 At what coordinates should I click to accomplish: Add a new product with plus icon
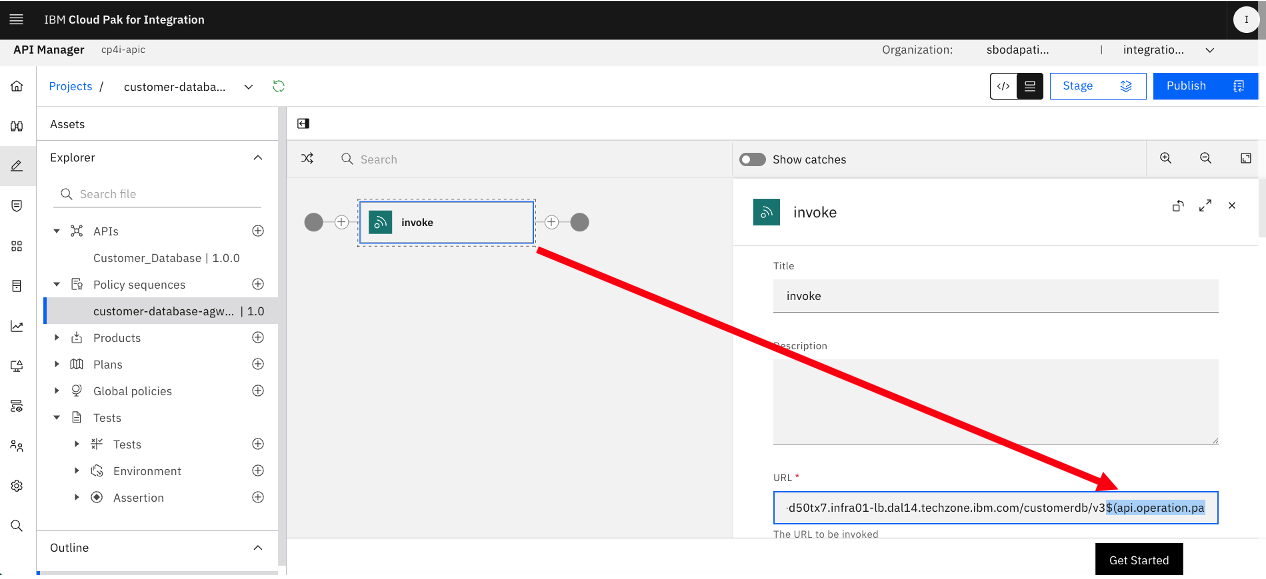[x=257, y=337]
